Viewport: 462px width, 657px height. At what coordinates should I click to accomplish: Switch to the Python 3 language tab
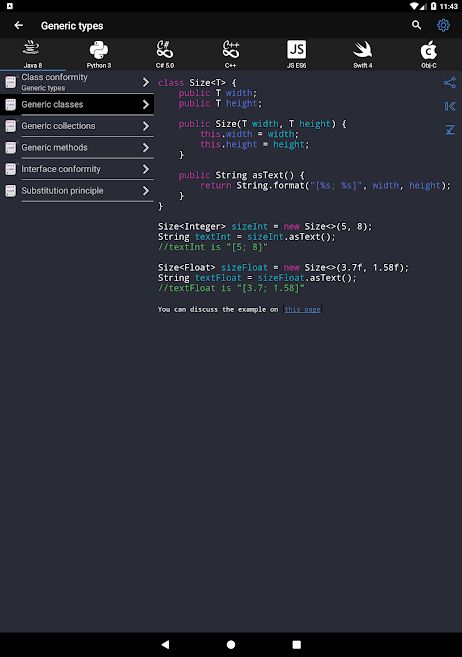click(x=99, y=54)
